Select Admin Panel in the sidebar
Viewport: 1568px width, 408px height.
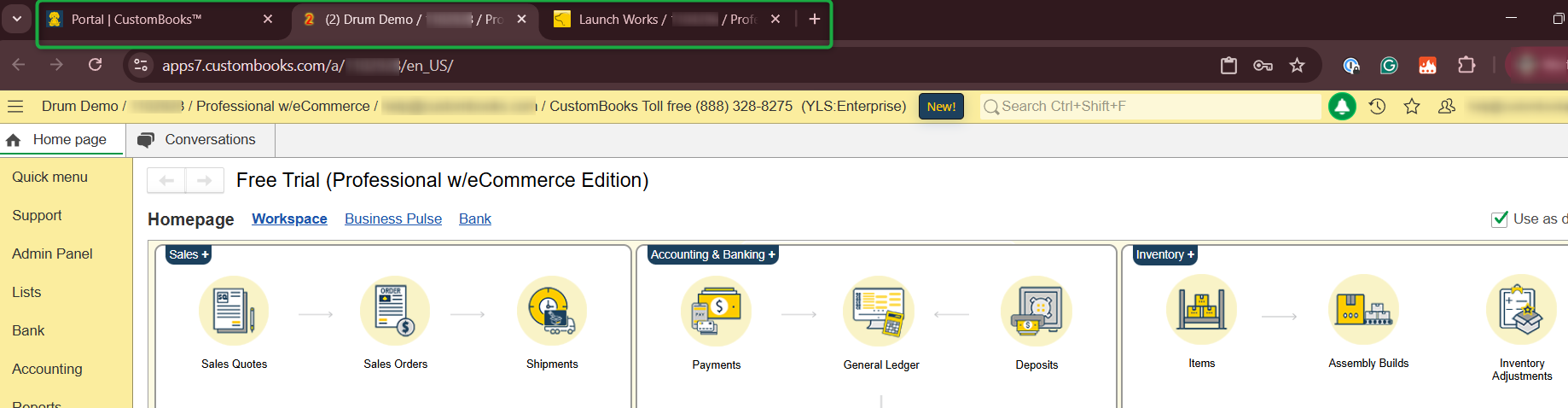[52, 254]
